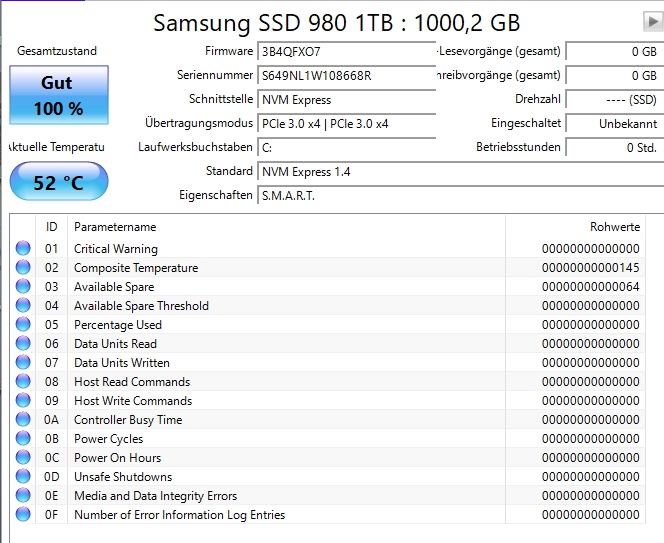Click the Gut 100 % health status button
The width and height of the screenshot is (664, 543).
coord(59,95)
